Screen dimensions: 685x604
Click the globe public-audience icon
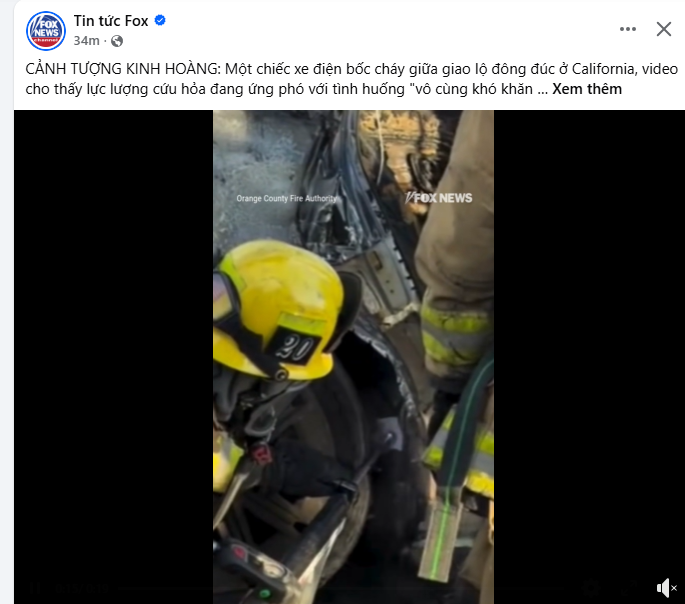[x=117, y=41]
